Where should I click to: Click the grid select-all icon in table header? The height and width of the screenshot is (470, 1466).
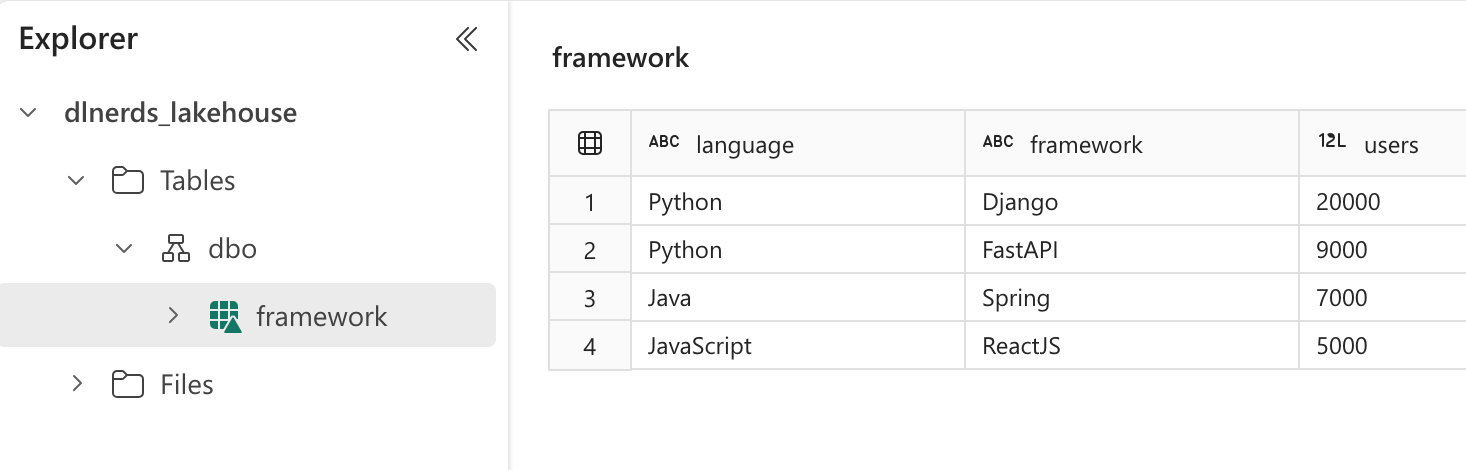tap(590, 144)
